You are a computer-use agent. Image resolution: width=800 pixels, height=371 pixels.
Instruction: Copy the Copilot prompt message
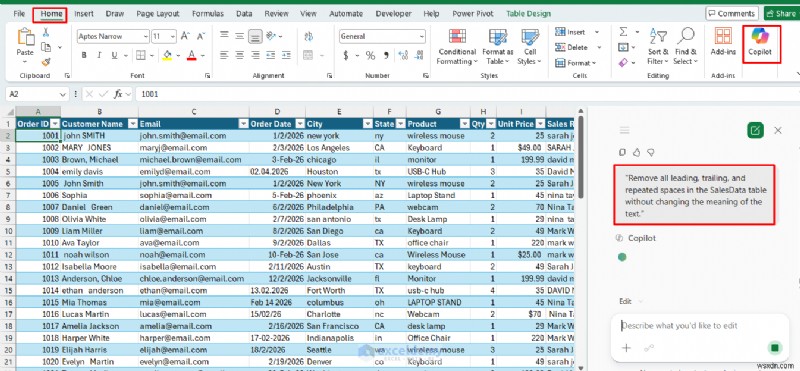(621, 152)
